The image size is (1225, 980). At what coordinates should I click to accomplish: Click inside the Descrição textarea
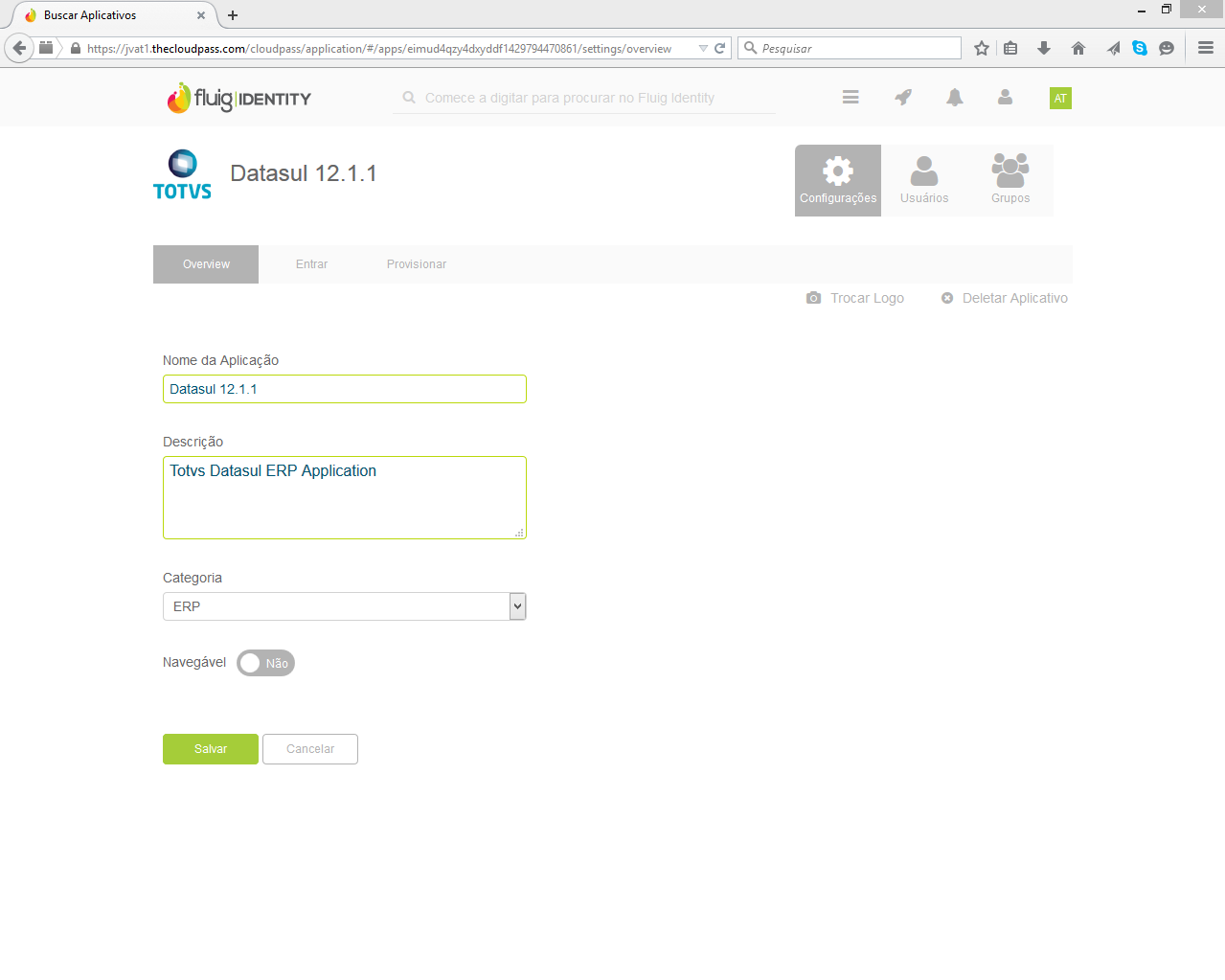pyautogui.click(x=345, y=497)
